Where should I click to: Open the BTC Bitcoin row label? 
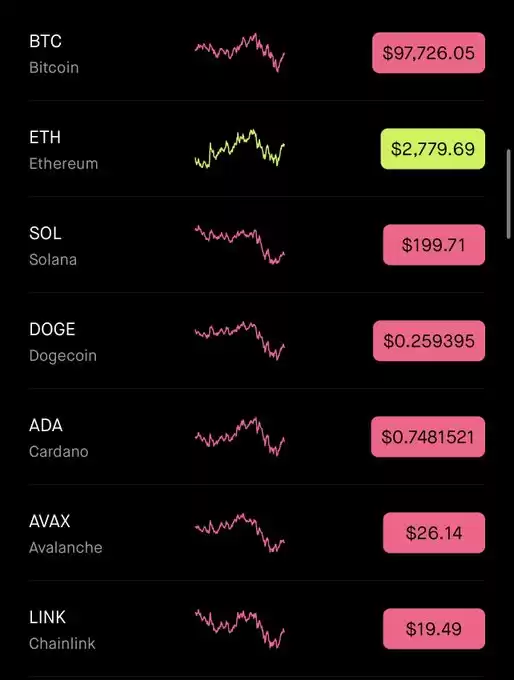[54, 54]
